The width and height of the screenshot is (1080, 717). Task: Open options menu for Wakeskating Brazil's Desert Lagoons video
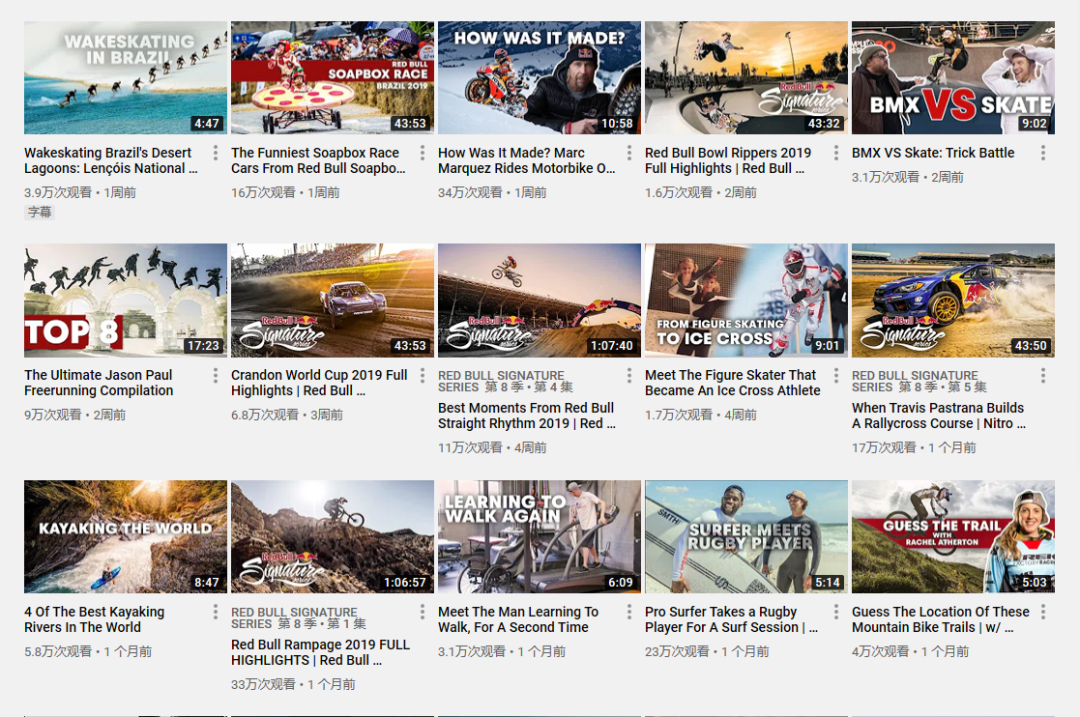click(x=216, y=153)
